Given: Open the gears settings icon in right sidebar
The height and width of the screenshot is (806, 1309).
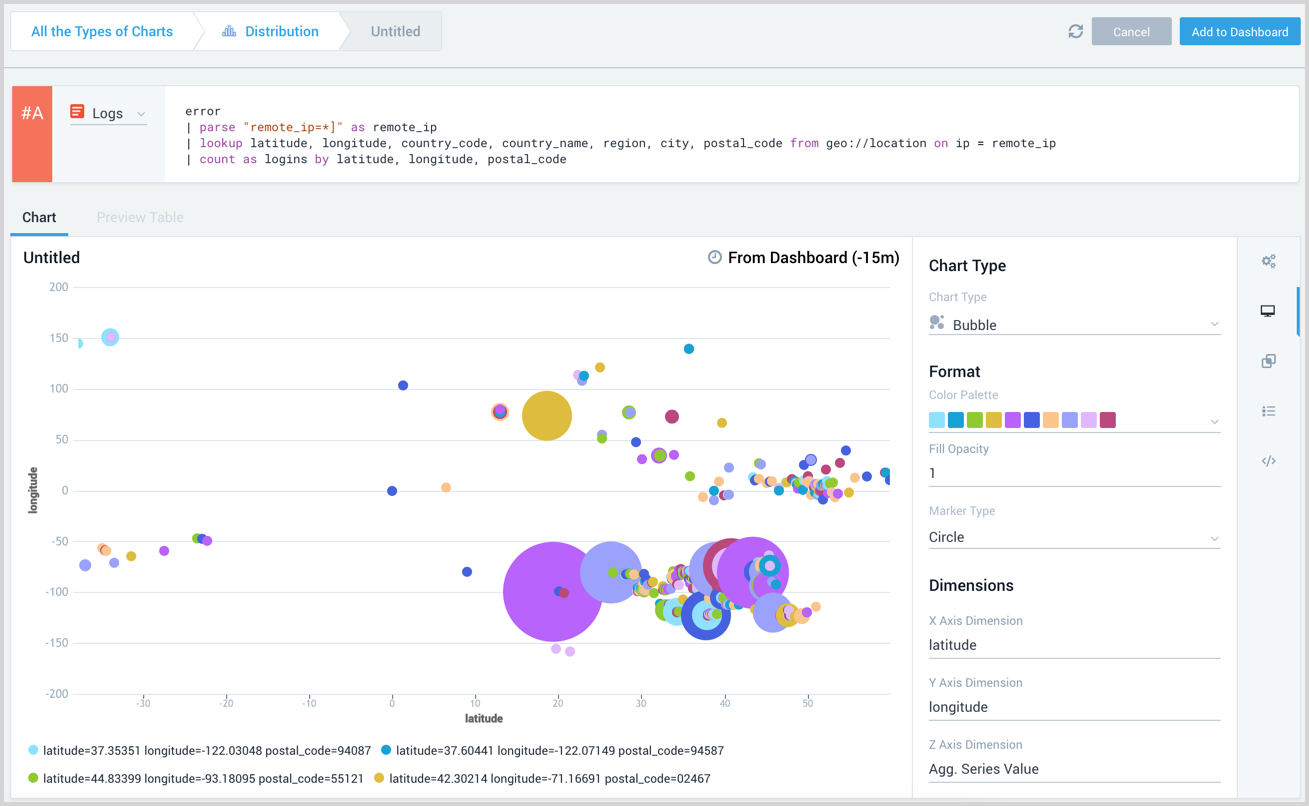Looking at the screenshot, I should point(1268,262).
